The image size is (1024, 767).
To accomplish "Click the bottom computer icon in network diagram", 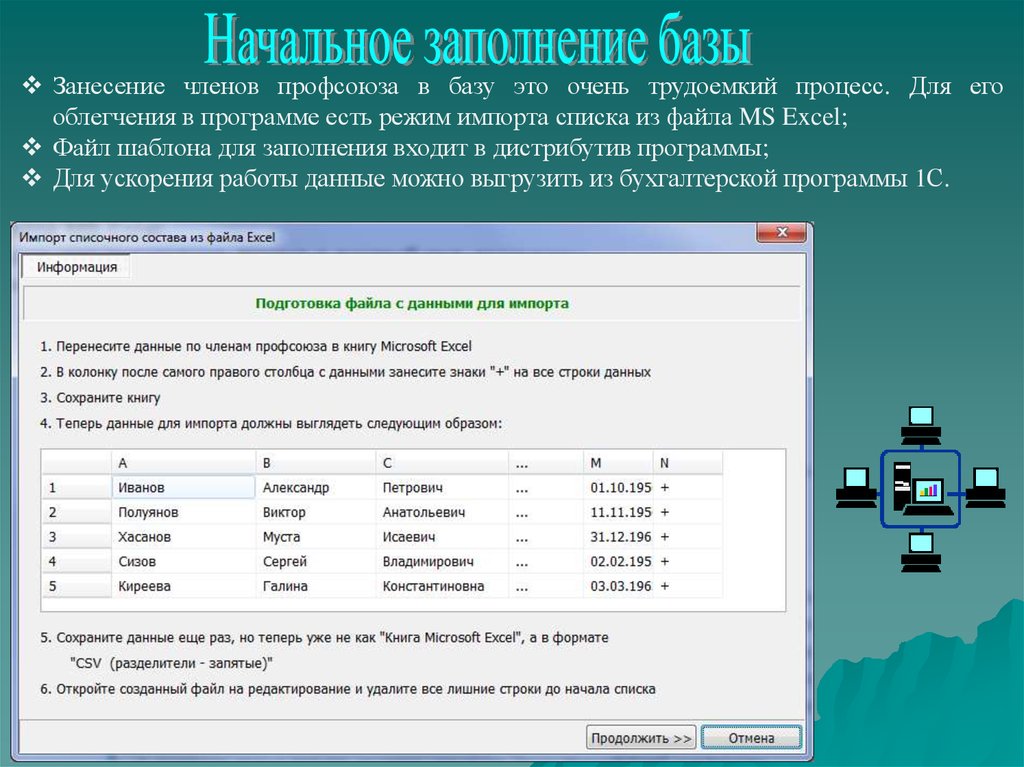I will tap(920, 551).
